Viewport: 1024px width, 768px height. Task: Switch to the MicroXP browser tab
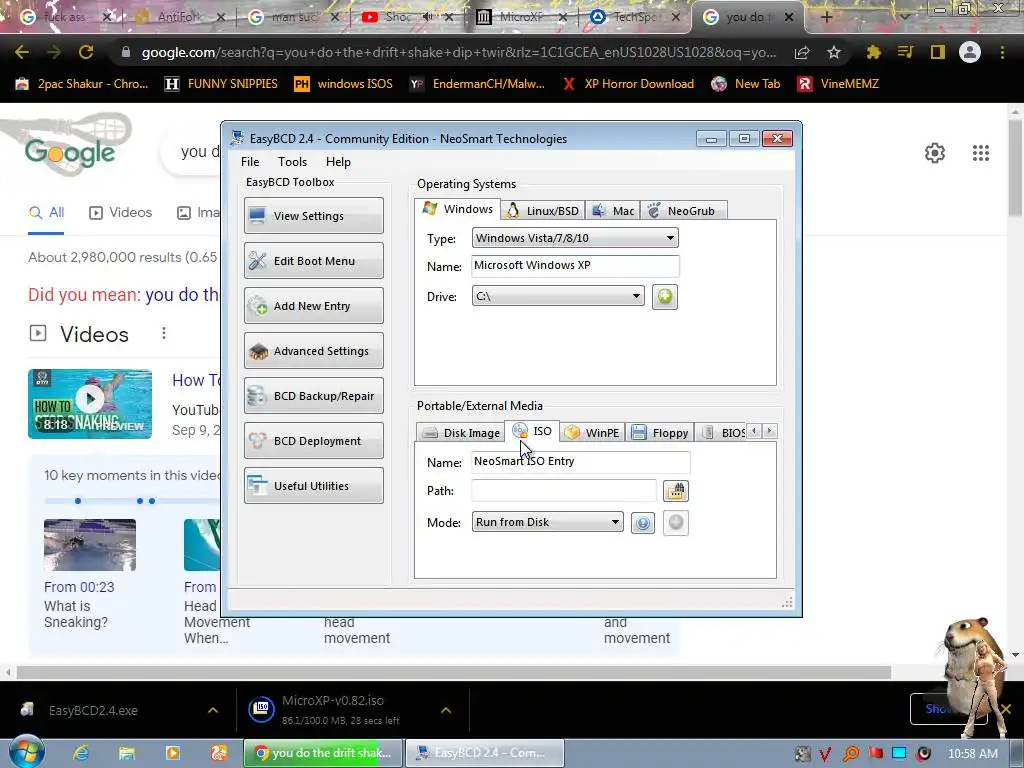[x=521, y=17]
